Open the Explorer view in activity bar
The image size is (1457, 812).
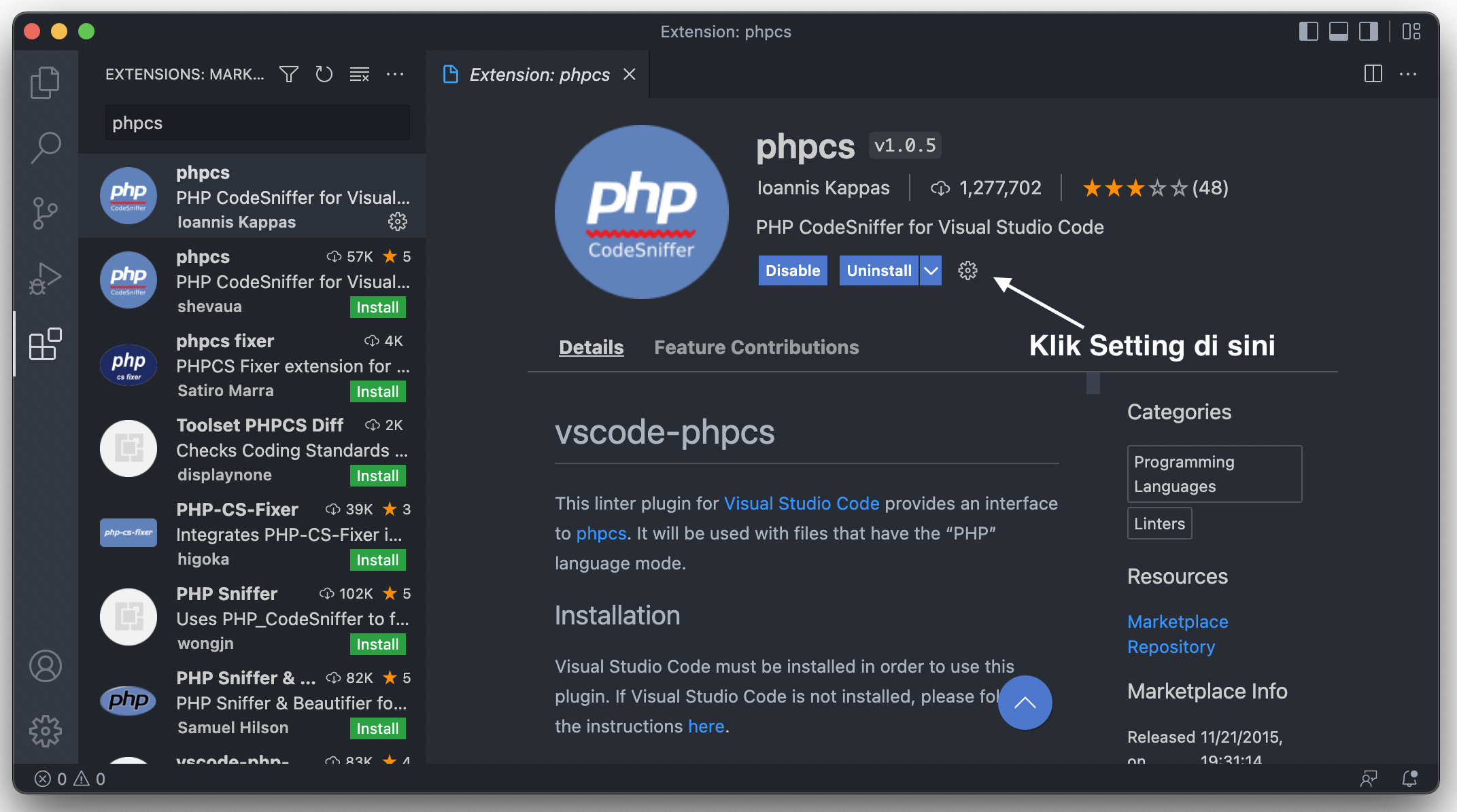(x=46, y=82)
